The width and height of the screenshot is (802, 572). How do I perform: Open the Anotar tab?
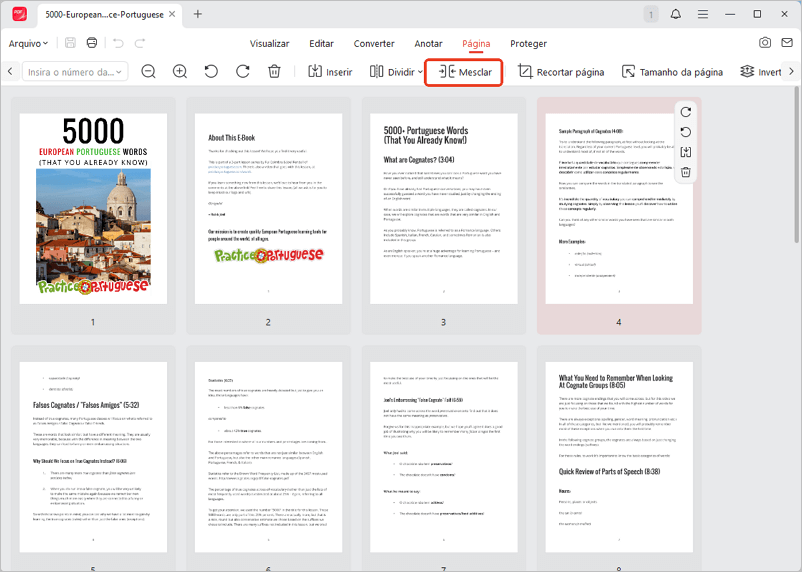click(428, 43)
